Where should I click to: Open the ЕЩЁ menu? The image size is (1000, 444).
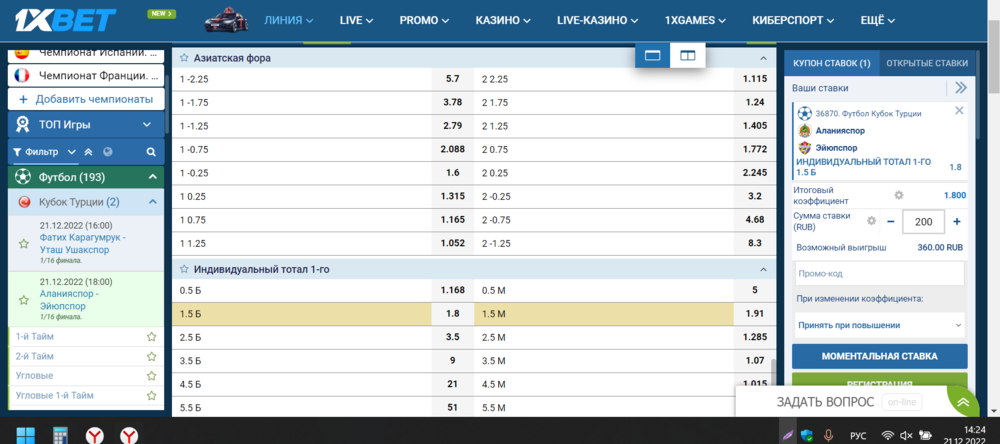tap(878, 20)
